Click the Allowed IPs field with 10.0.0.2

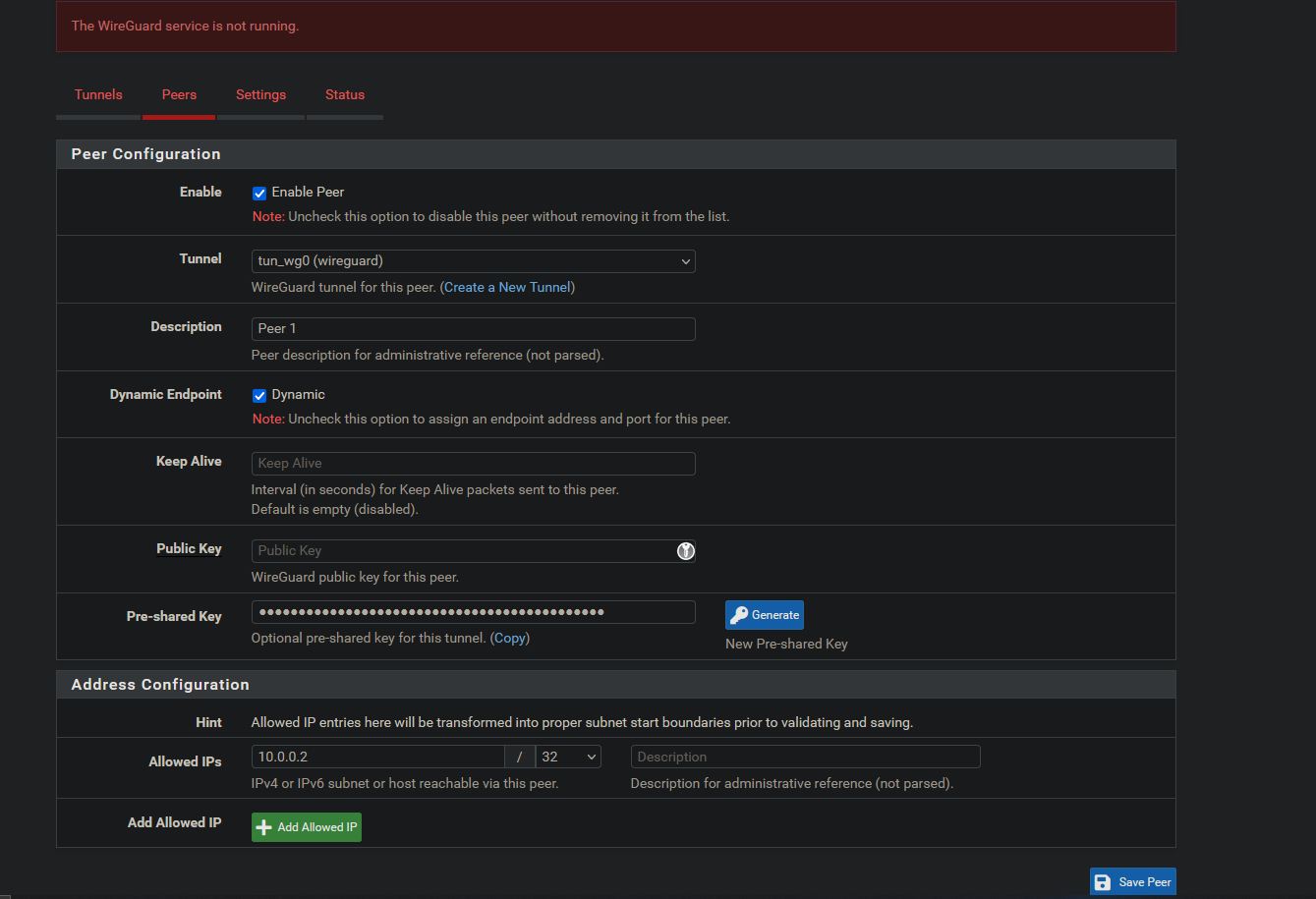(378, 757)
